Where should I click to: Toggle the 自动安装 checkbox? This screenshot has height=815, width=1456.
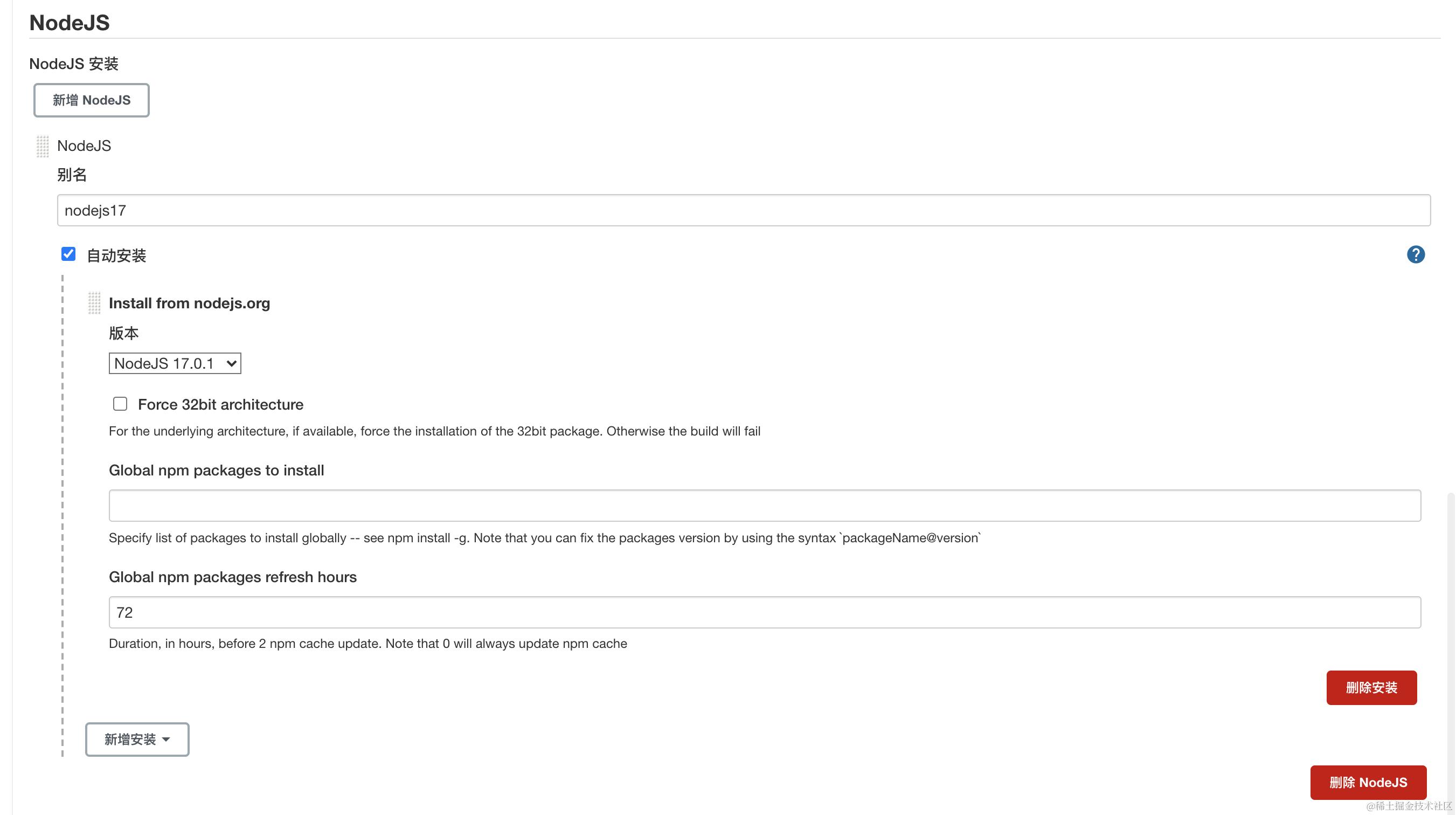(68, 254)
